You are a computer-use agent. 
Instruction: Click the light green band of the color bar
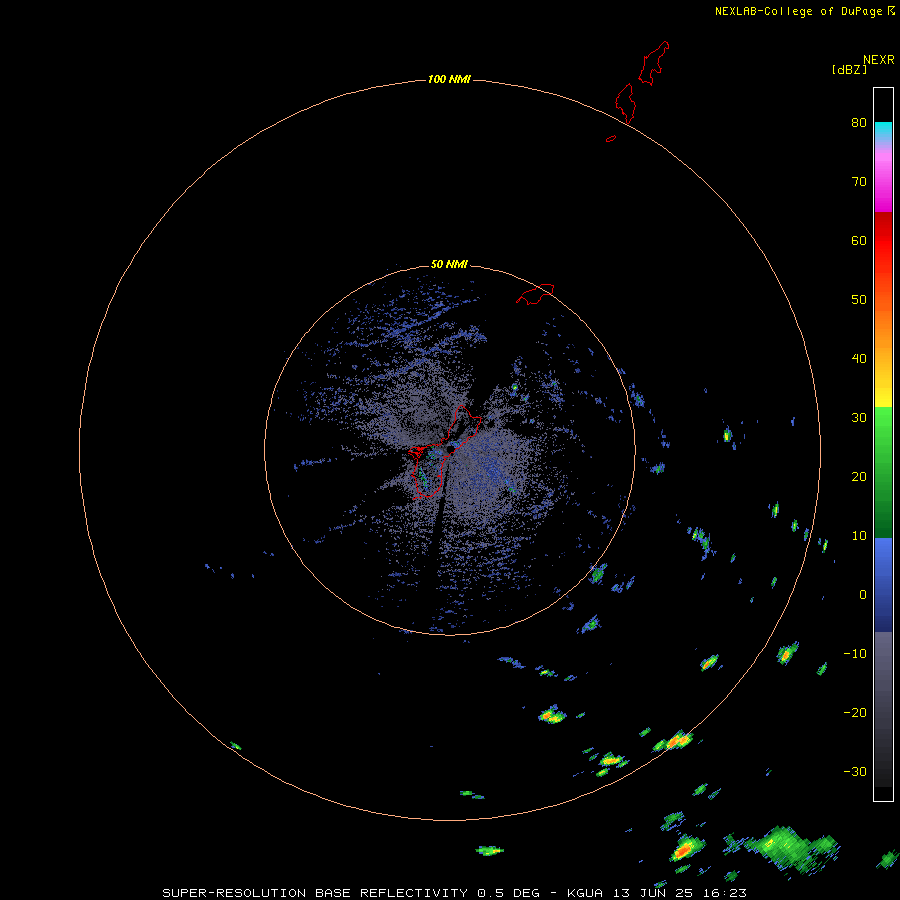(883, 430)
